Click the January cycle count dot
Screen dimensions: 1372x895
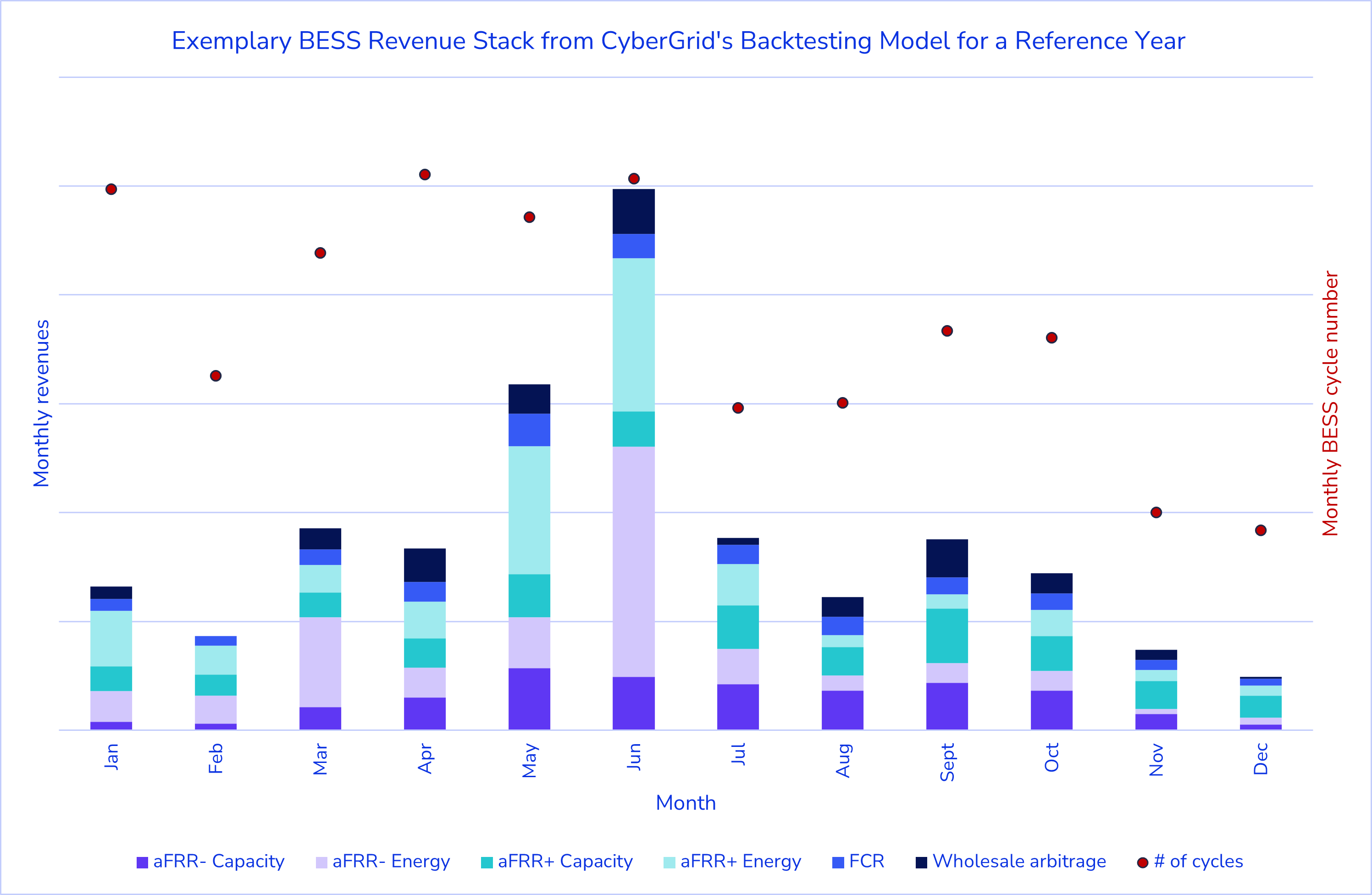[x=111, y=189]
